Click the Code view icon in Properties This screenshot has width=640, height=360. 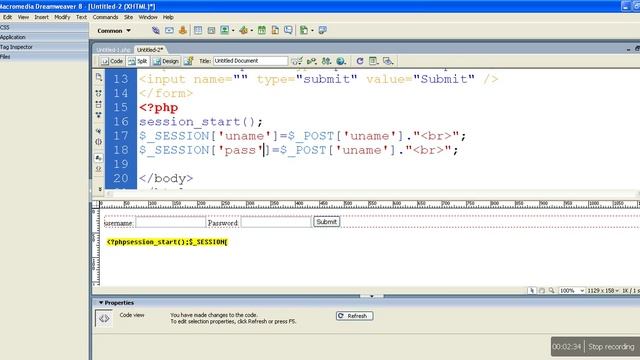click(104, 318)
